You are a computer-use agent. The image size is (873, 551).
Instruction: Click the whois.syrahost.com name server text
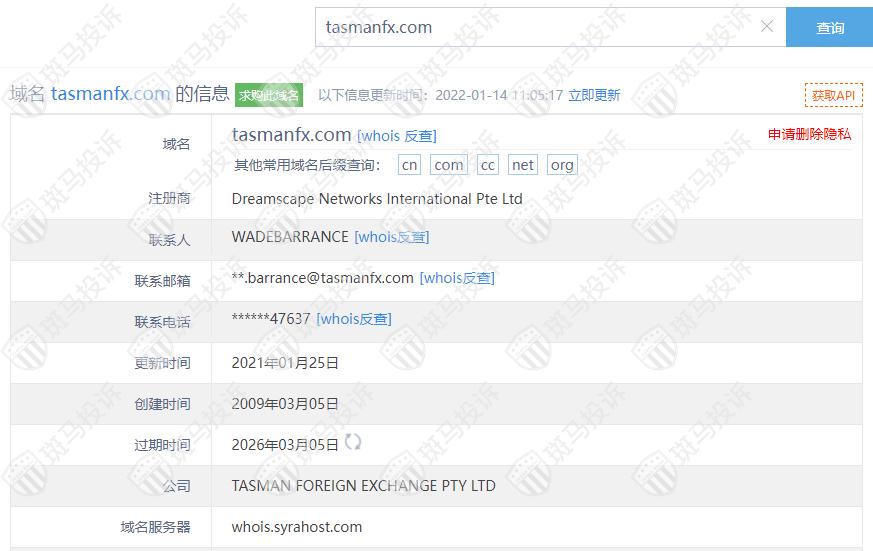[x=297, y=527]
